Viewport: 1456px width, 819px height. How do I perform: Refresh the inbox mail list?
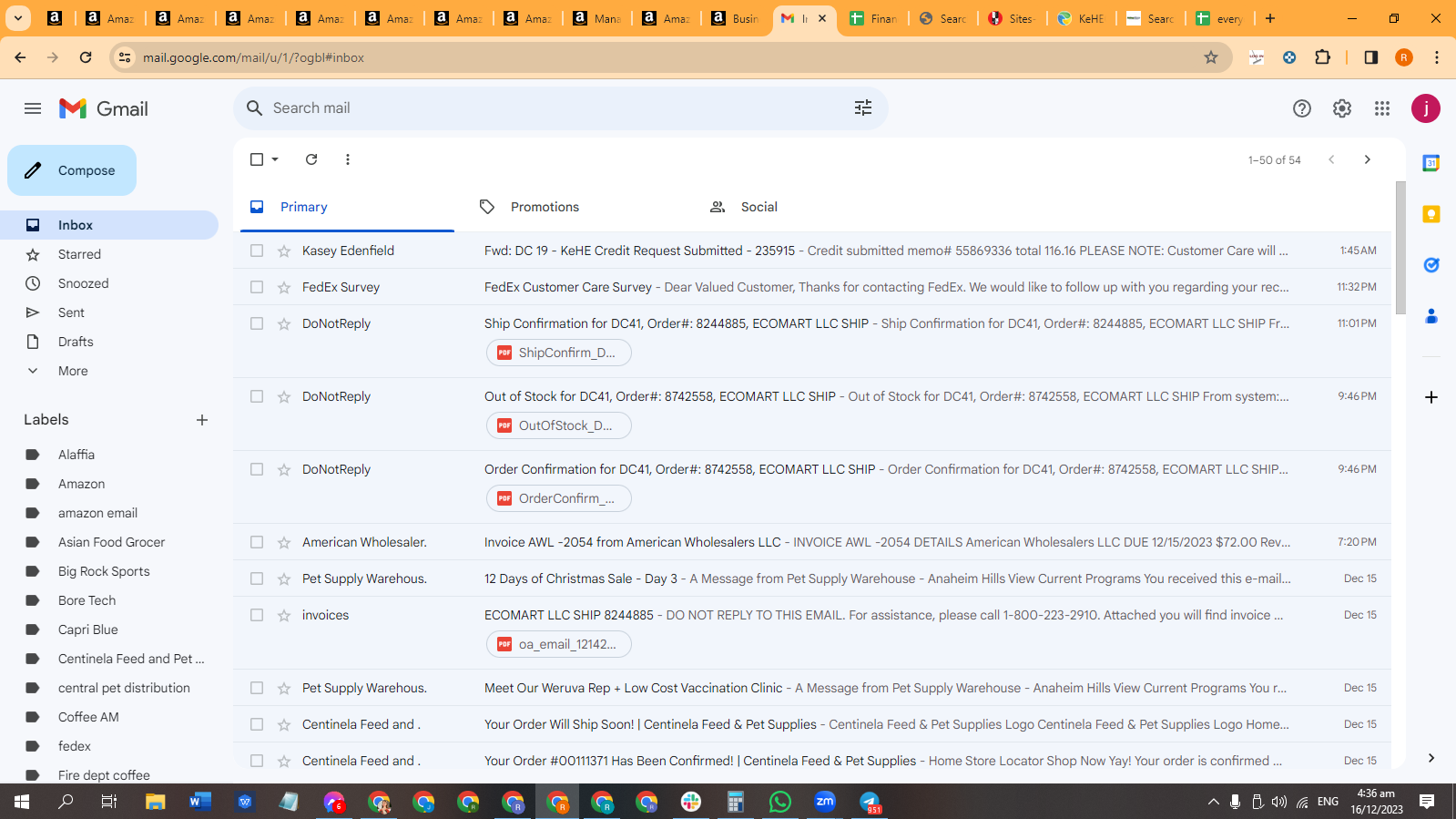tap(311, 159)
